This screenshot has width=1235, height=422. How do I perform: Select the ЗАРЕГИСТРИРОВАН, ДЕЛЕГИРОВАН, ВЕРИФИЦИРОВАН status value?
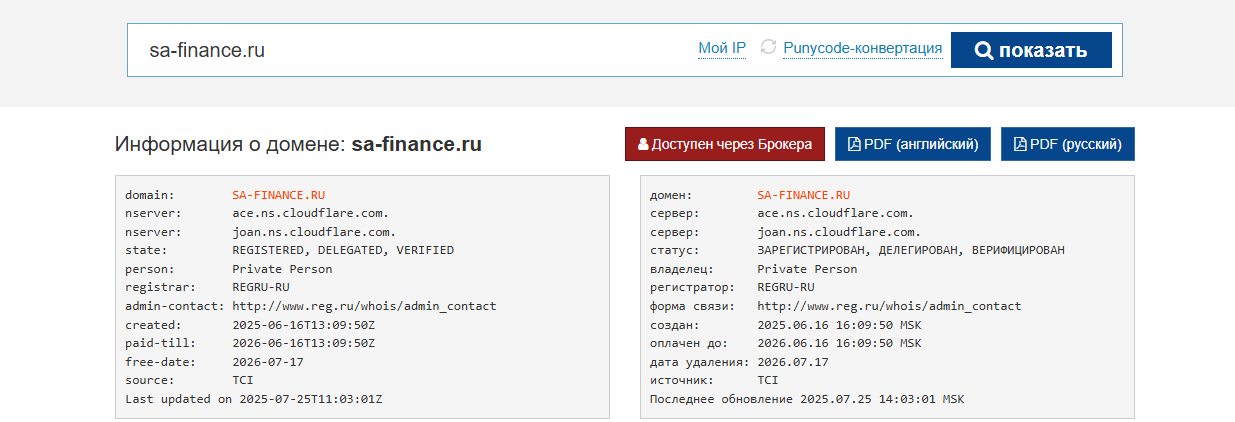pyautogui.click(x=911, y=250)
